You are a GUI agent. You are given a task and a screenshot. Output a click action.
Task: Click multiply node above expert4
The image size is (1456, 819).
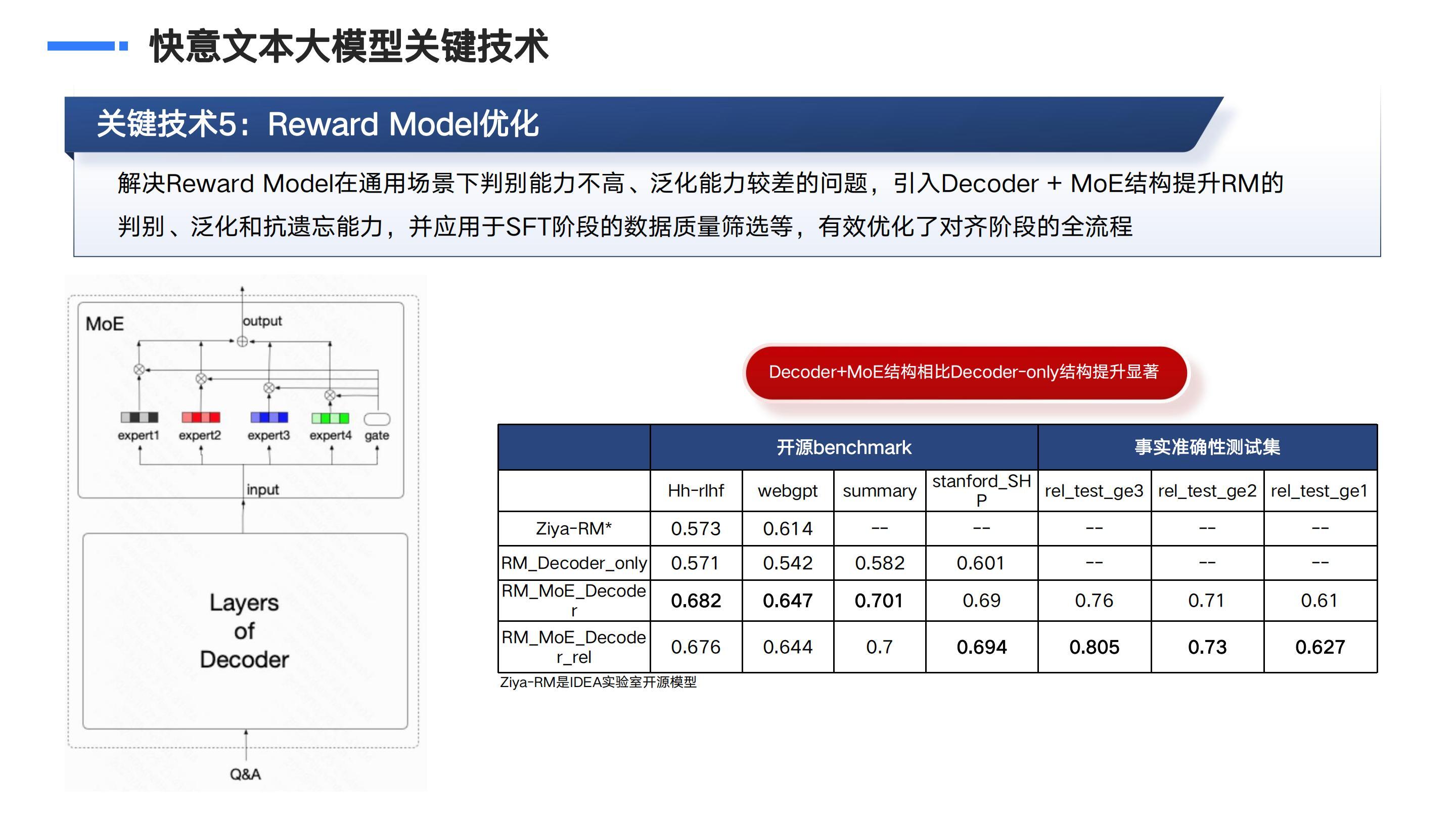pyautogui.click(x=330, y=395)
